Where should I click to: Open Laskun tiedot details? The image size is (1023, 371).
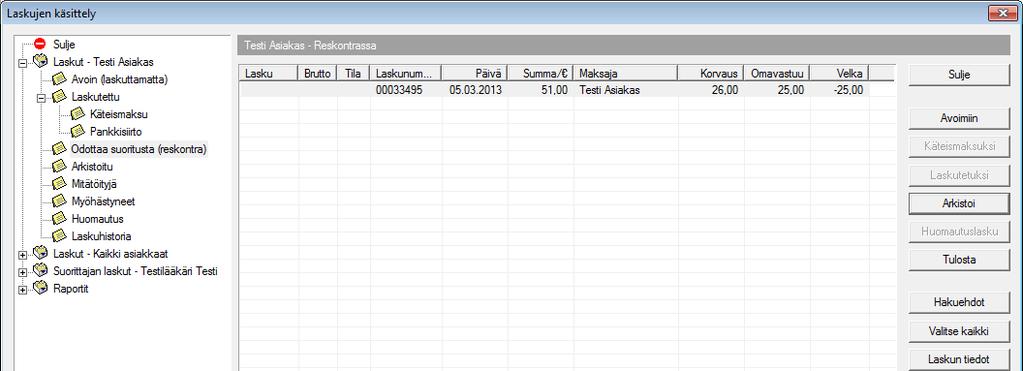point(958,359)
